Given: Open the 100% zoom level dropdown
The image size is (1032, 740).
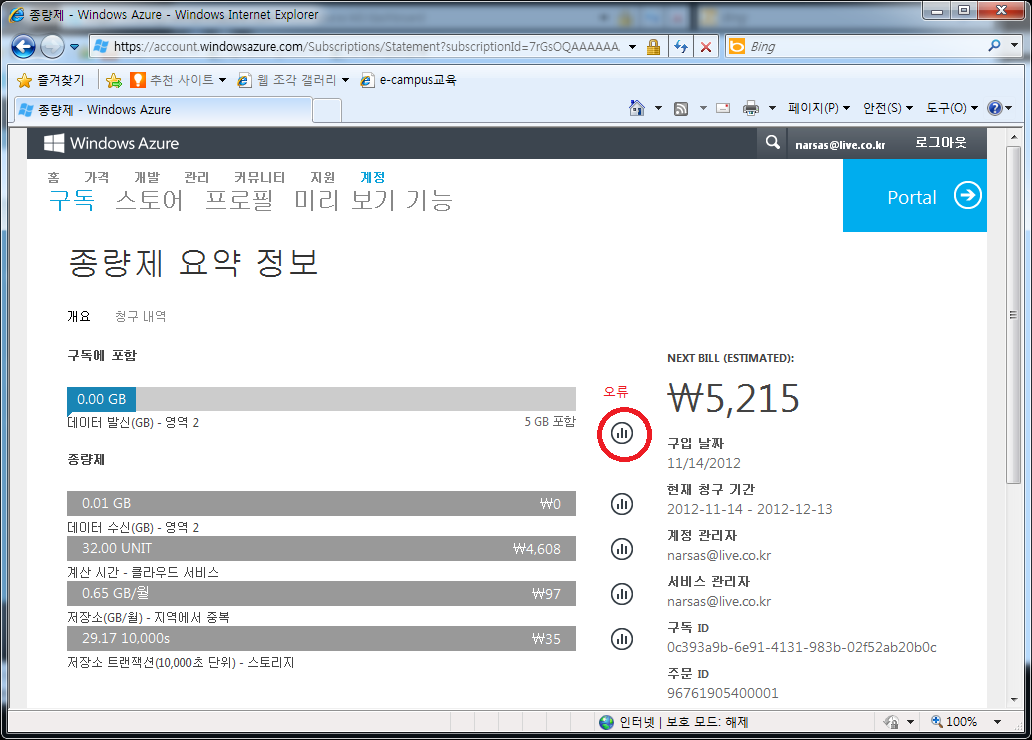Looking at the screenshot, I should 998,722.
